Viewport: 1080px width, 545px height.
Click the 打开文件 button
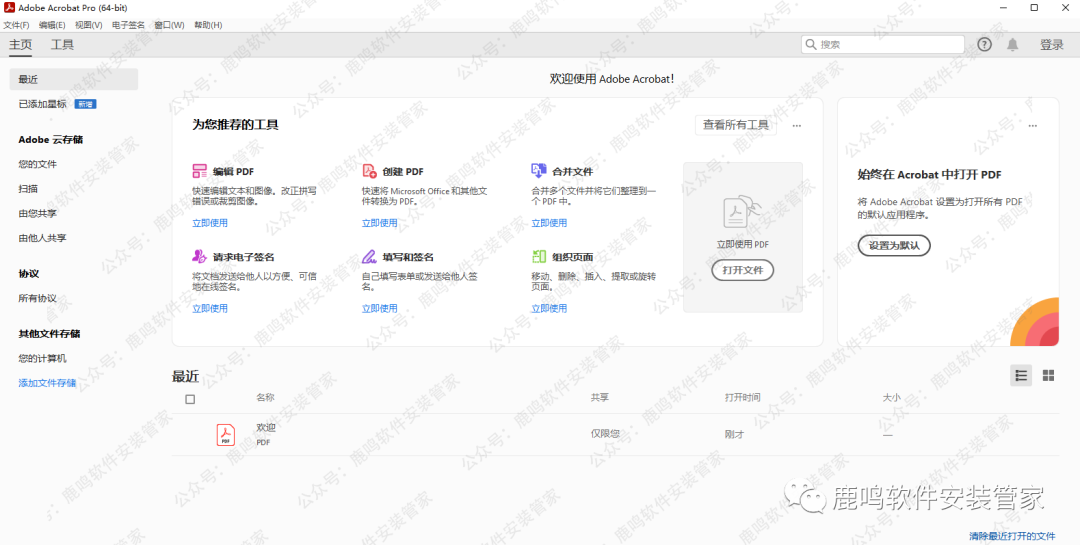742,270
